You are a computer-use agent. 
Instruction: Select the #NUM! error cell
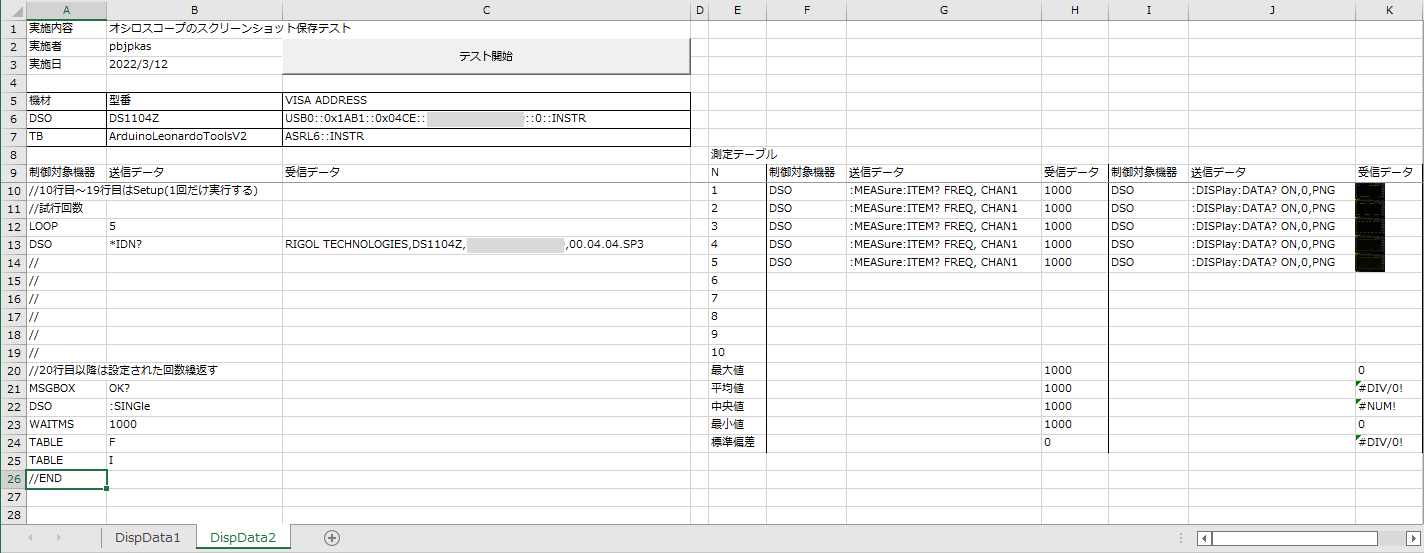1389,407
